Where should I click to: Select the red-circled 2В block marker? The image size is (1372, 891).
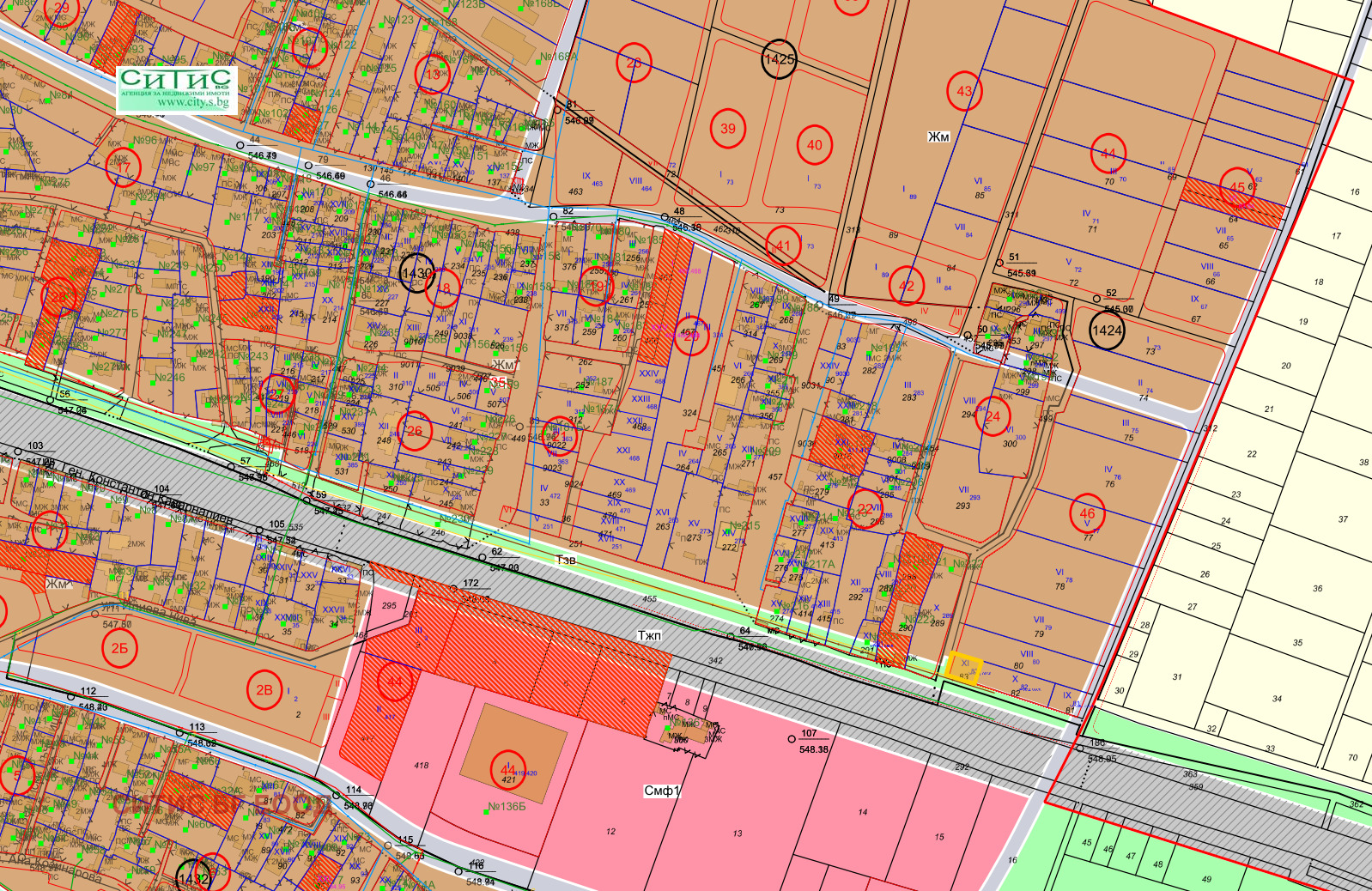pos(264,689)
